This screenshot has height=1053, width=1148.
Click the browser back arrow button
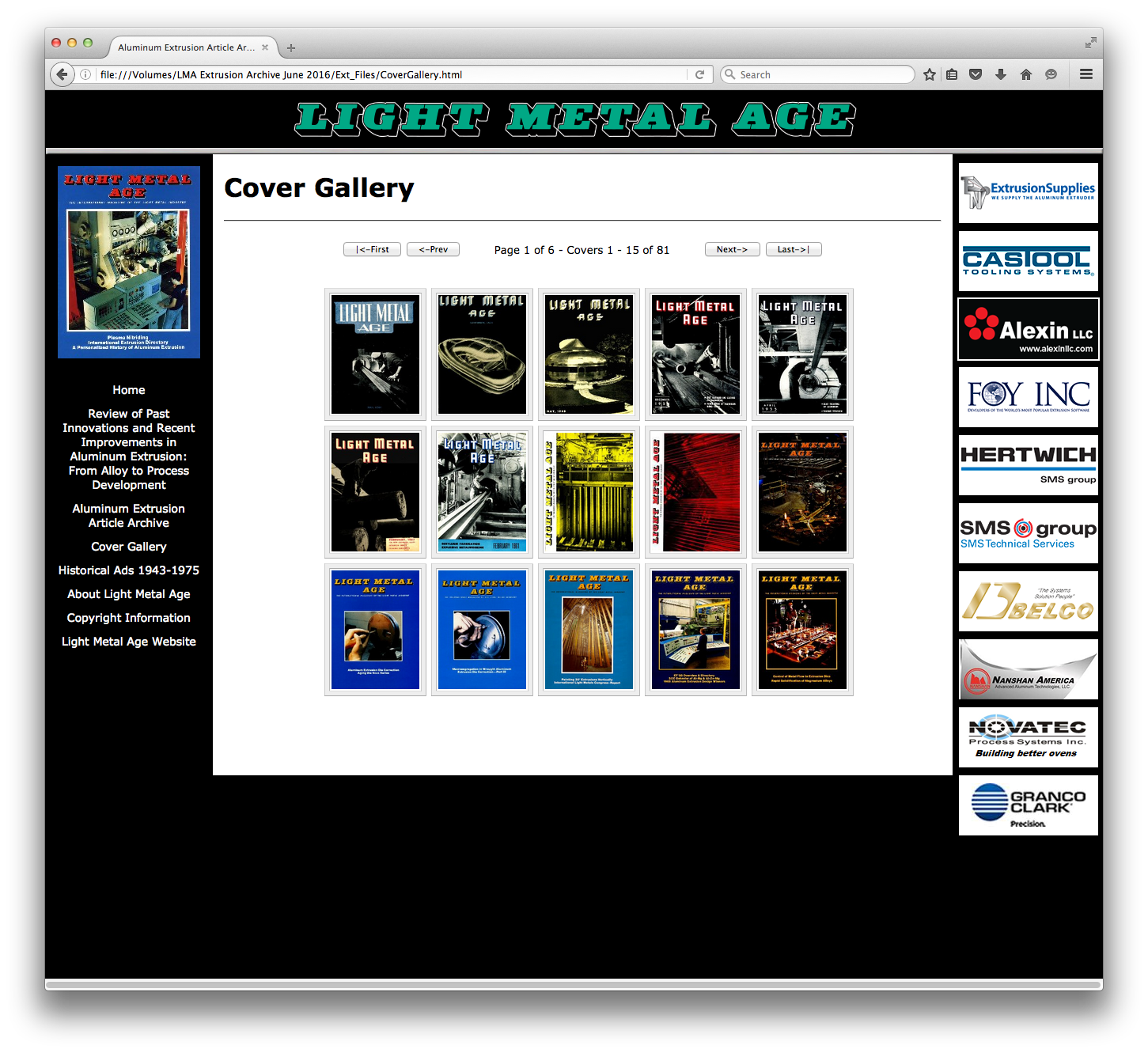[62, 74]
